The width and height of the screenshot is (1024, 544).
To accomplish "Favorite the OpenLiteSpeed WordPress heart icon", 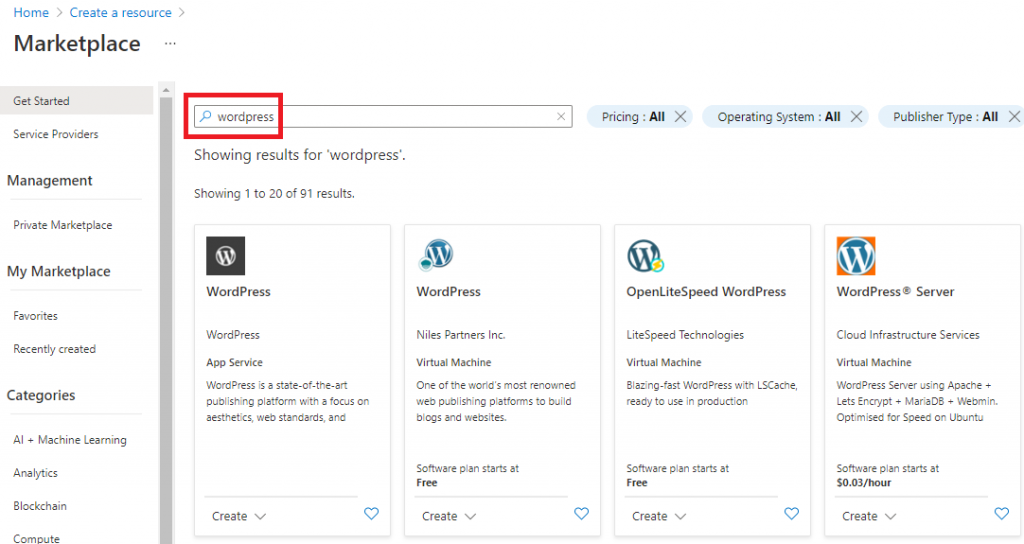I will pos(792,514).
